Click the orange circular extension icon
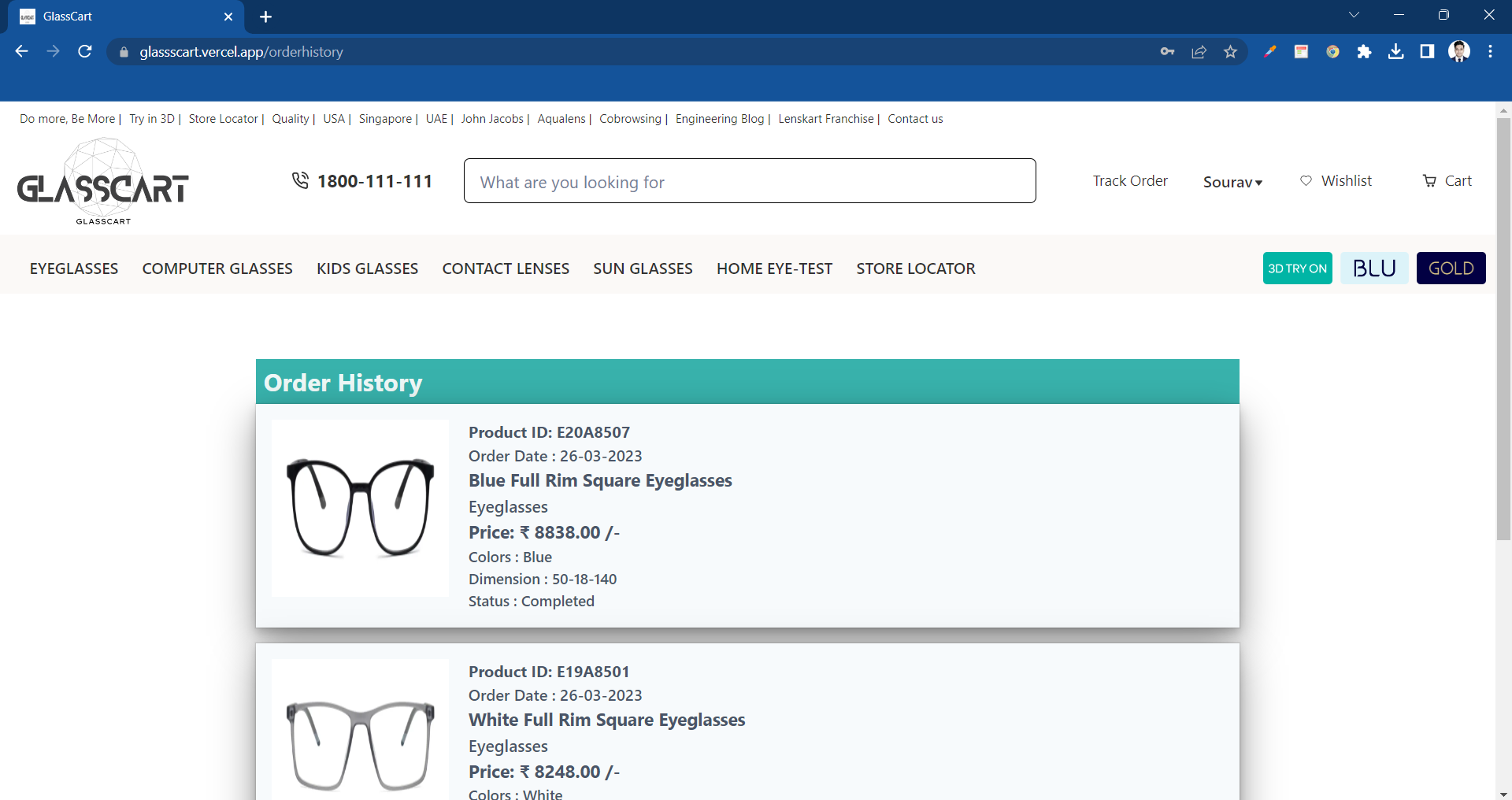The image size is (1512, 800). 1332,52
